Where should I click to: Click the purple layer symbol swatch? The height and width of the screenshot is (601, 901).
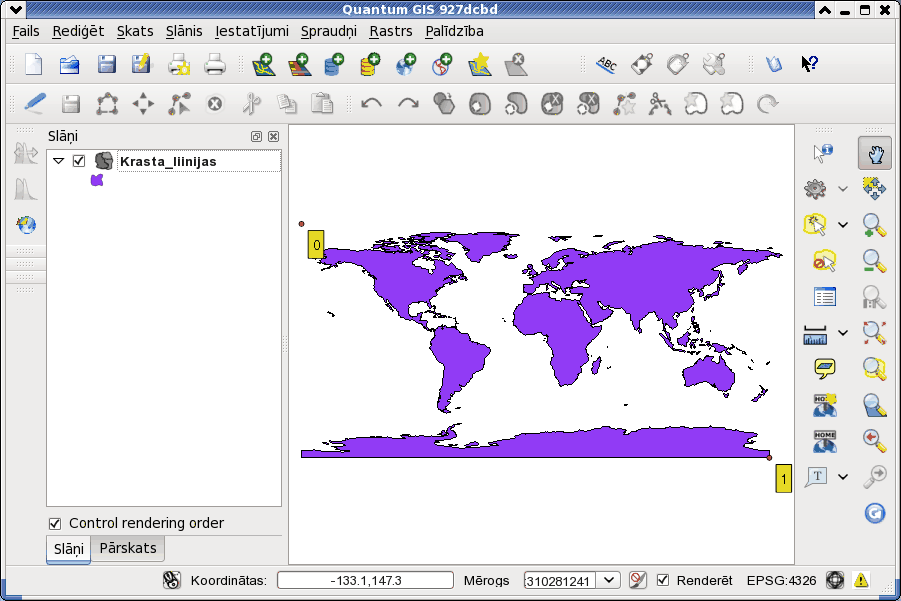click(x=97, y=180)
